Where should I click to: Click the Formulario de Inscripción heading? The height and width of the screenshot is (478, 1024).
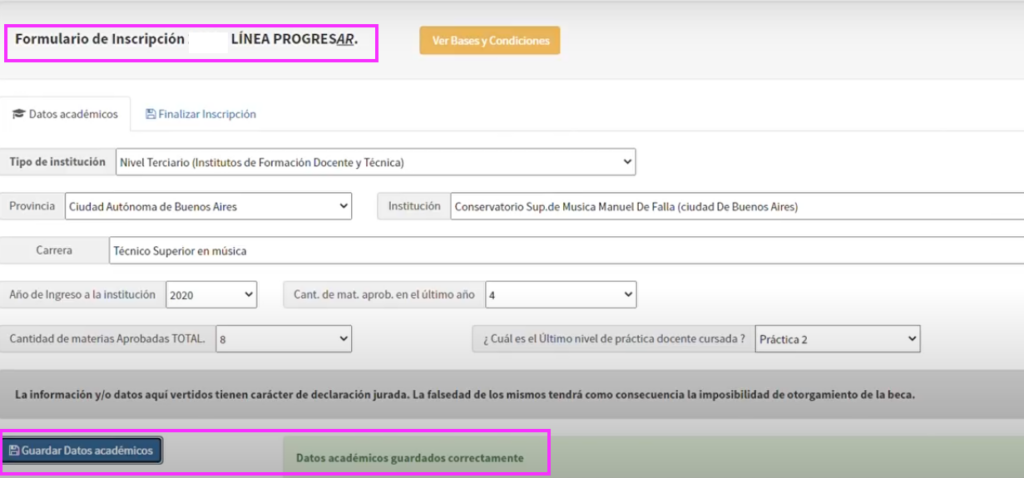186,39
